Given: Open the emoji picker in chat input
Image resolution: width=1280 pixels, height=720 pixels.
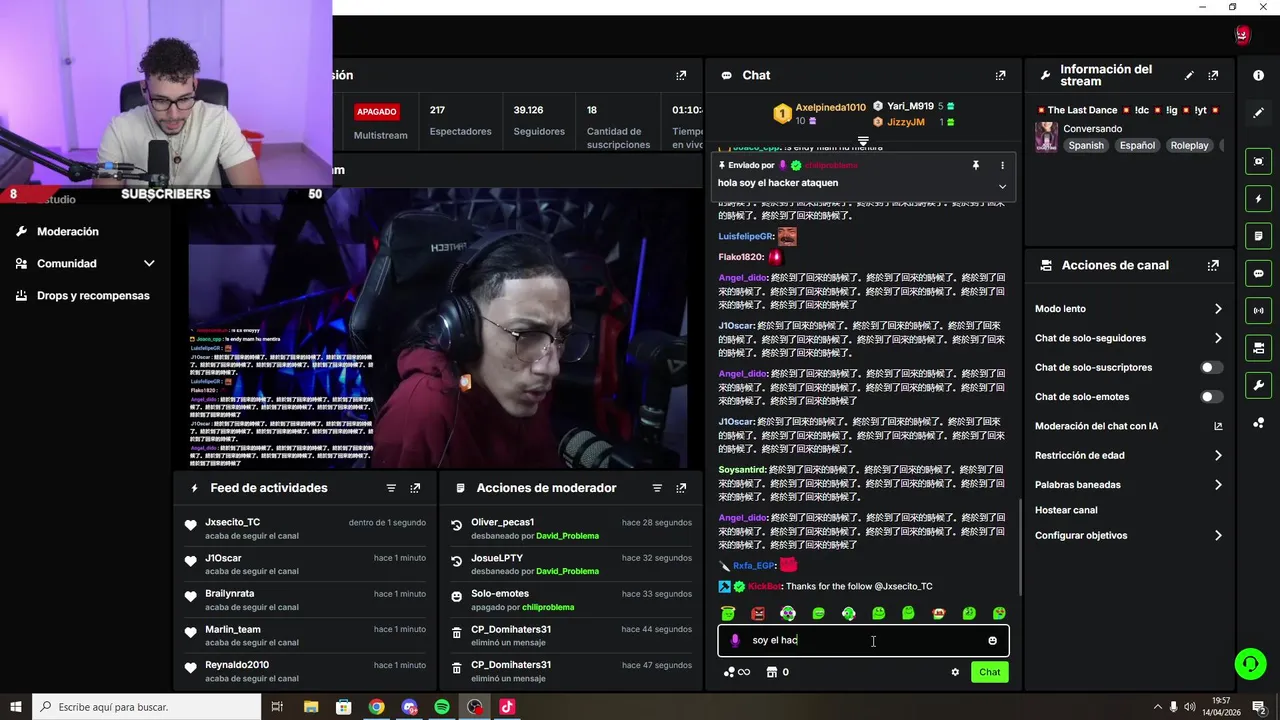Looking at the screenshot, I should (x=992, y=641).
